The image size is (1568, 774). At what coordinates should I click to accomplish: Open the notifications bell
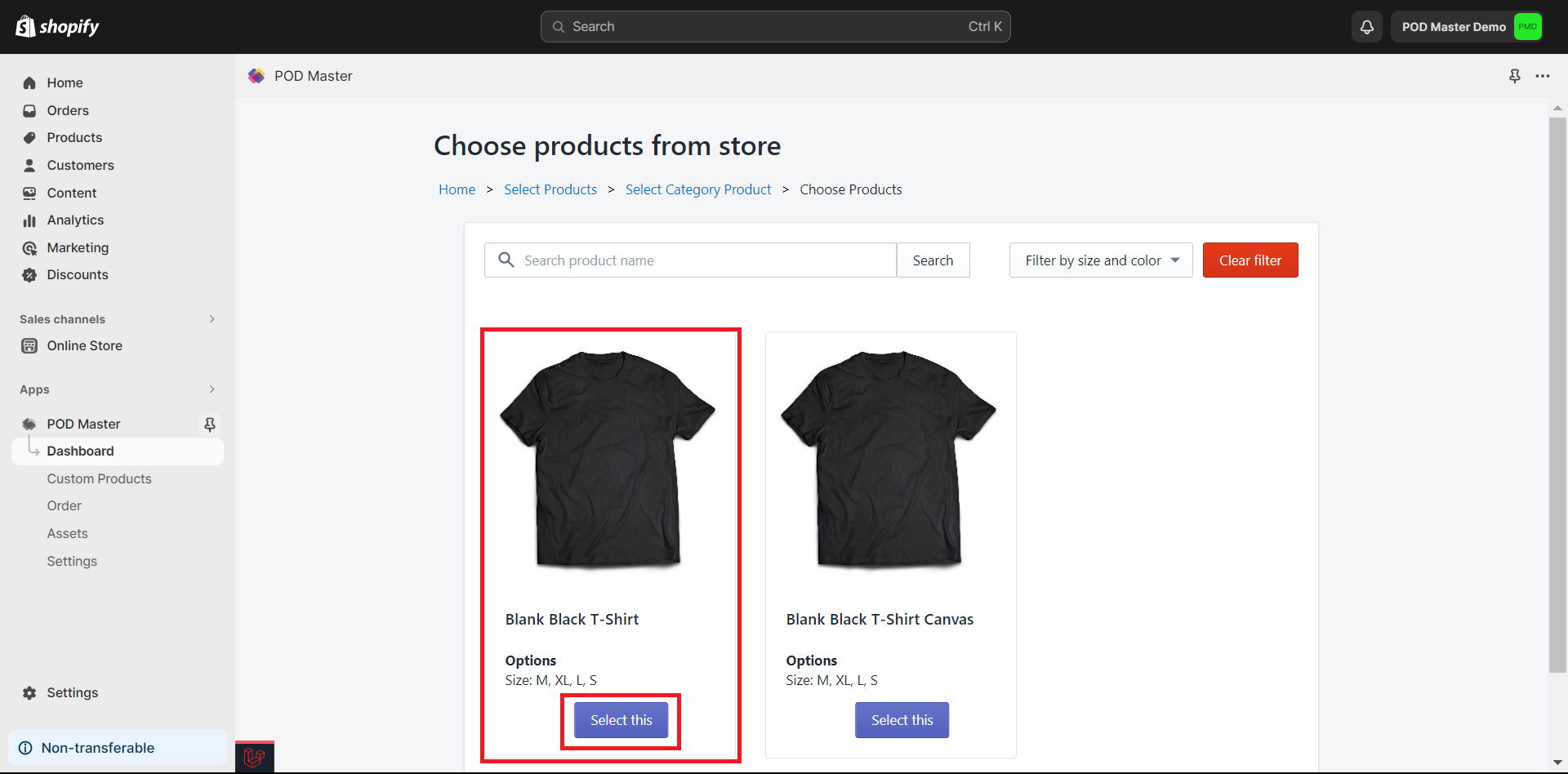(x=1366, y=27)
